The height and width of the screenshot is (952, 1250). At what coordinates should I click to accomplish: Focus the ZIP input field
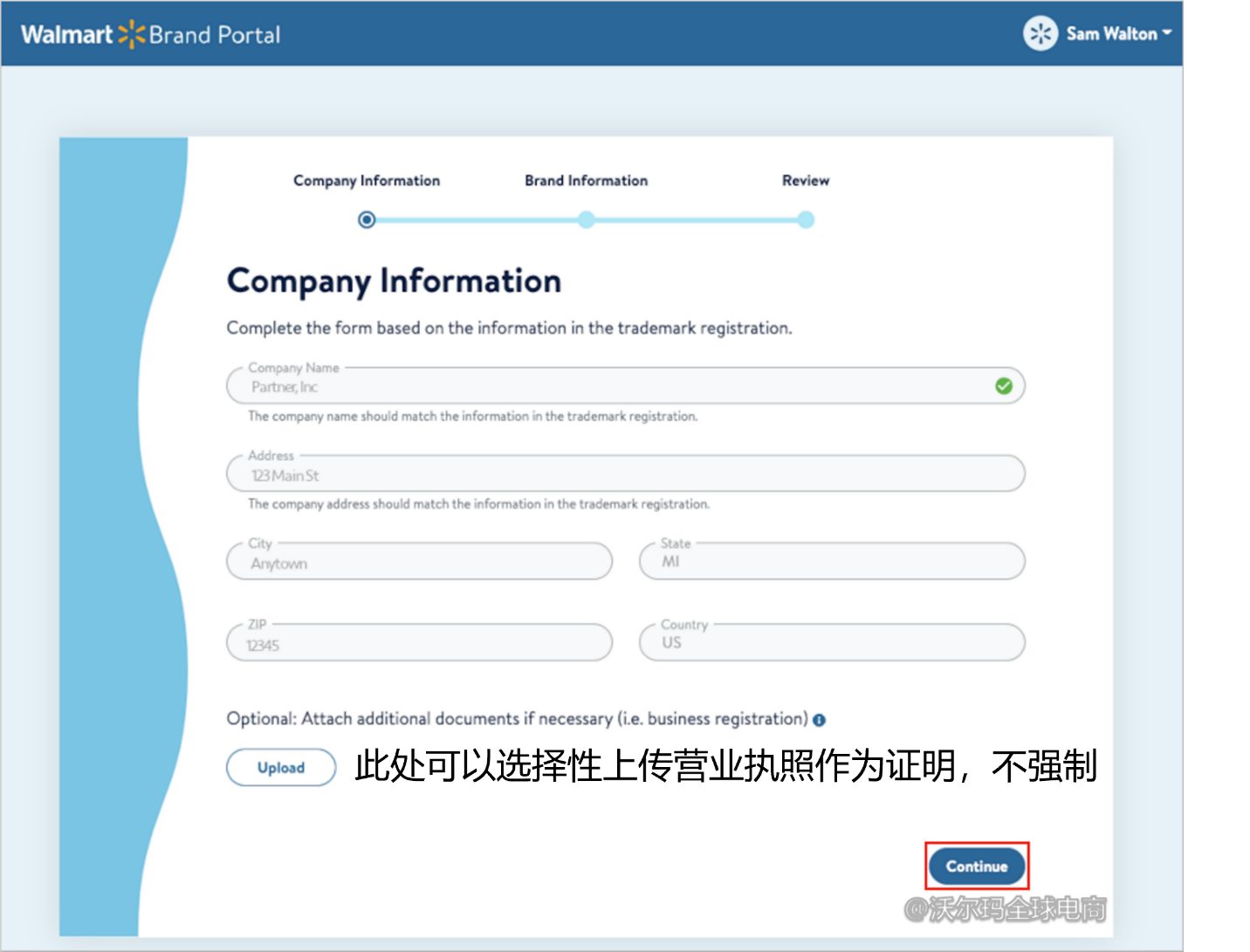419,642
